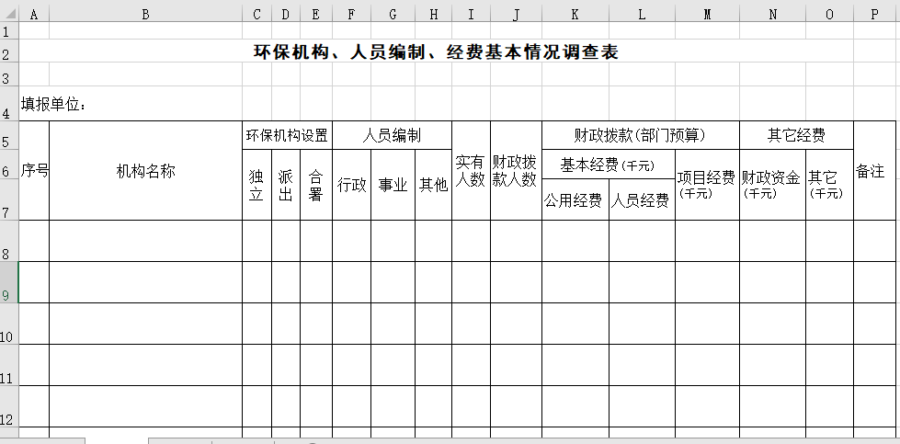Select the 环保机构设置 merged header
Viewport: 900px width, 444px height.
(287, 135)
